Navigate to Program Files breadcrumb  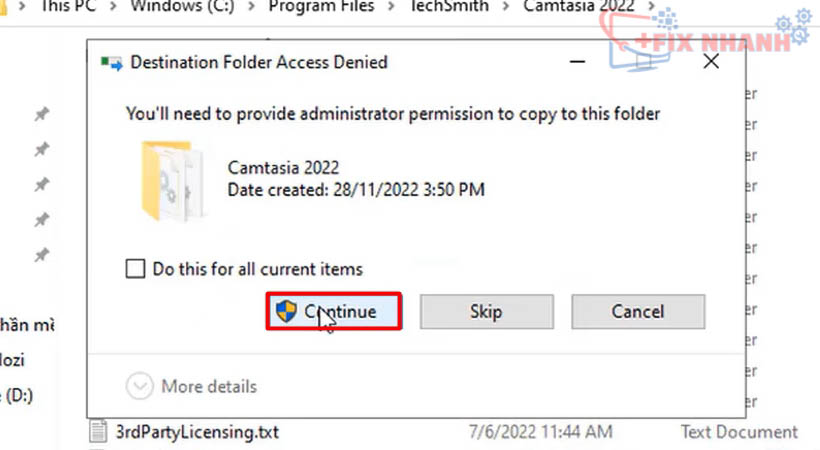coord(321,6)
